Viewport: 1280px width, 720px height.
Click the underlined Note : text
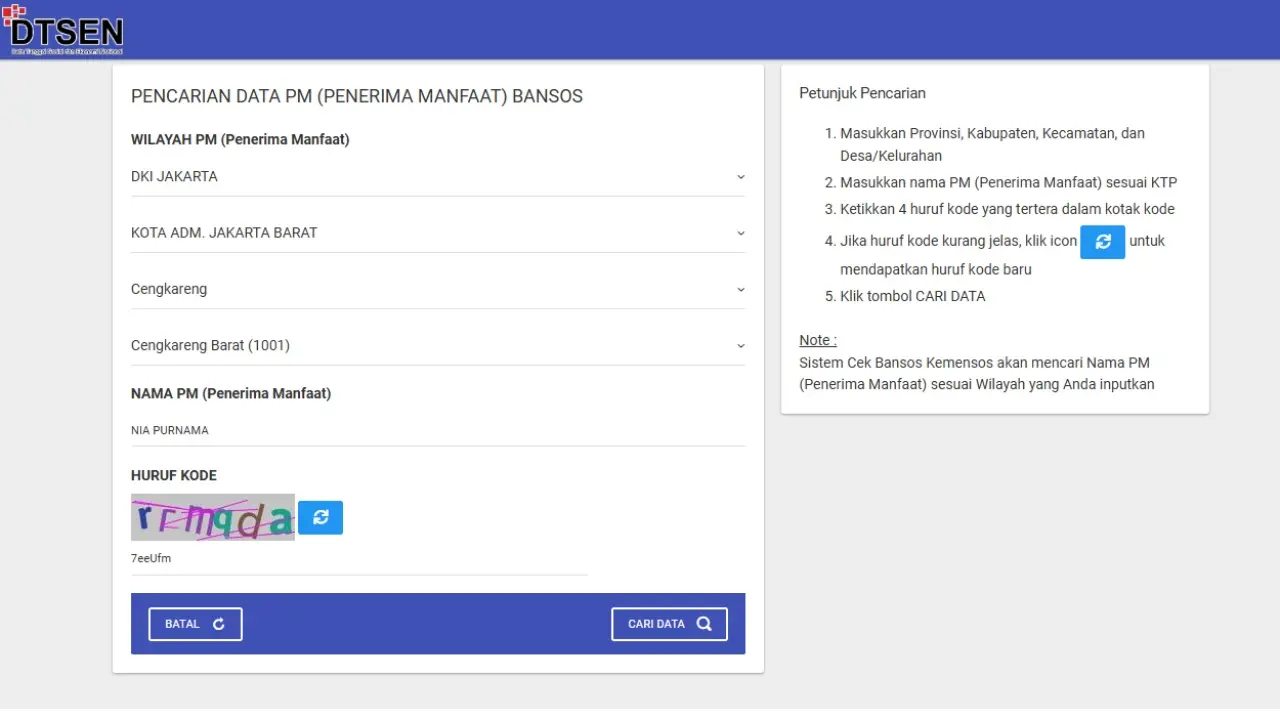[818, 341]
